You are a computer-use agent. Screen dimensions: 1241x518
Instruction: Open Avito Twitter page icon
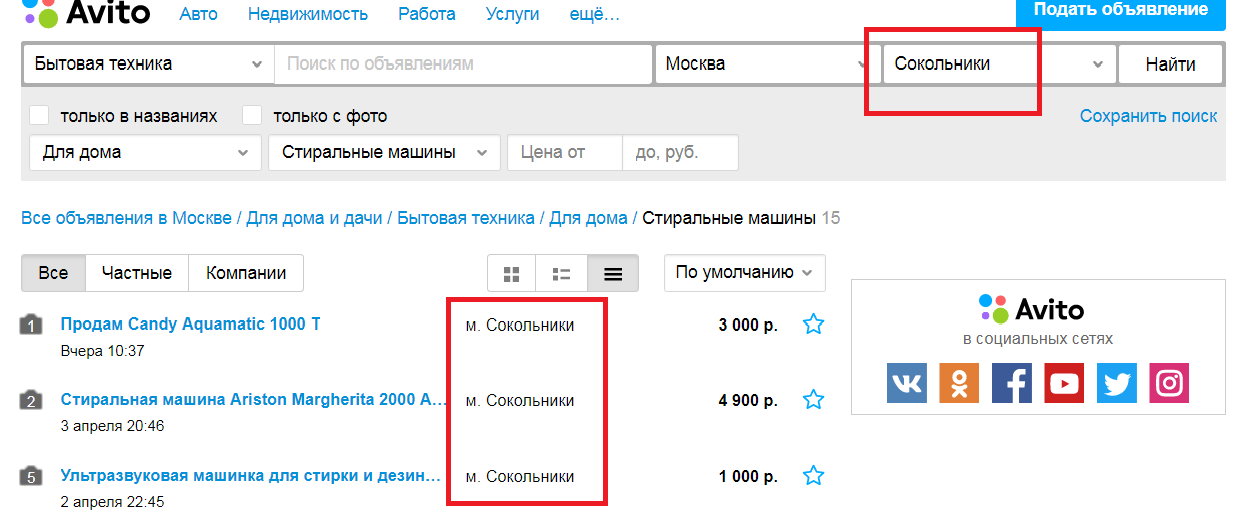pos(1117,383)
